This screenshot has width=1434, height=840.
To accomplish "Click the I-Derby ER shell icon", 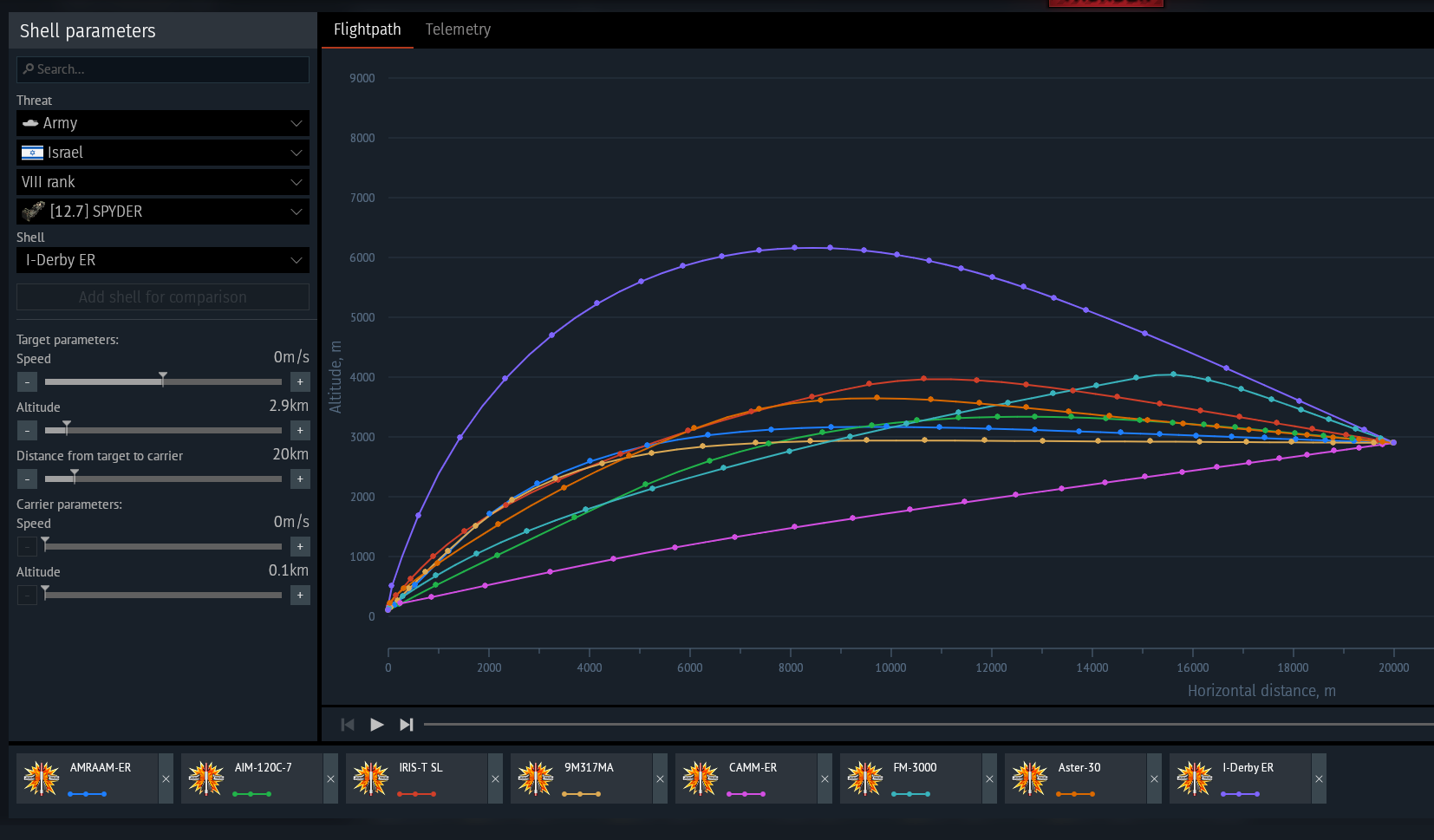I will tap(1194, 778).
